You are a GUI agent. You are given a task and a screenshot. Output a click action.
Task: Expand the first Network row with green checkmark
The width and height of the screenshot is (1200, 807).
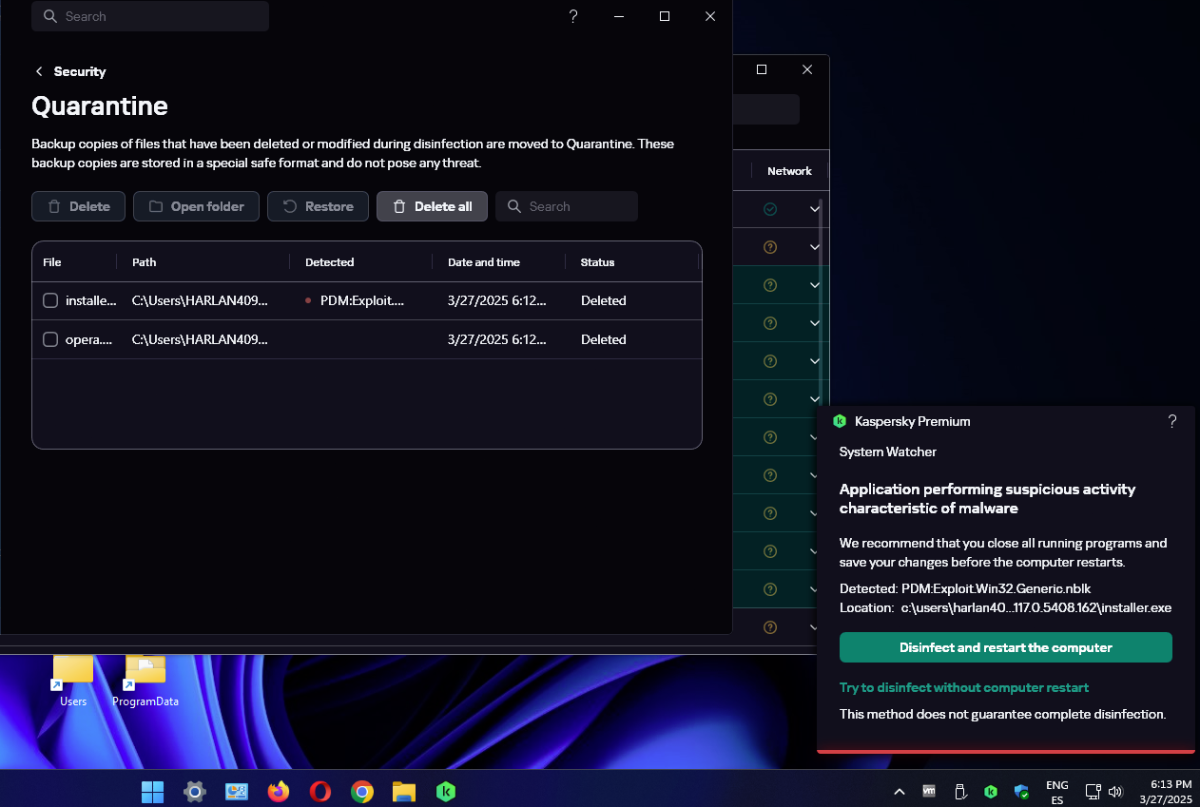click(815, 209)
